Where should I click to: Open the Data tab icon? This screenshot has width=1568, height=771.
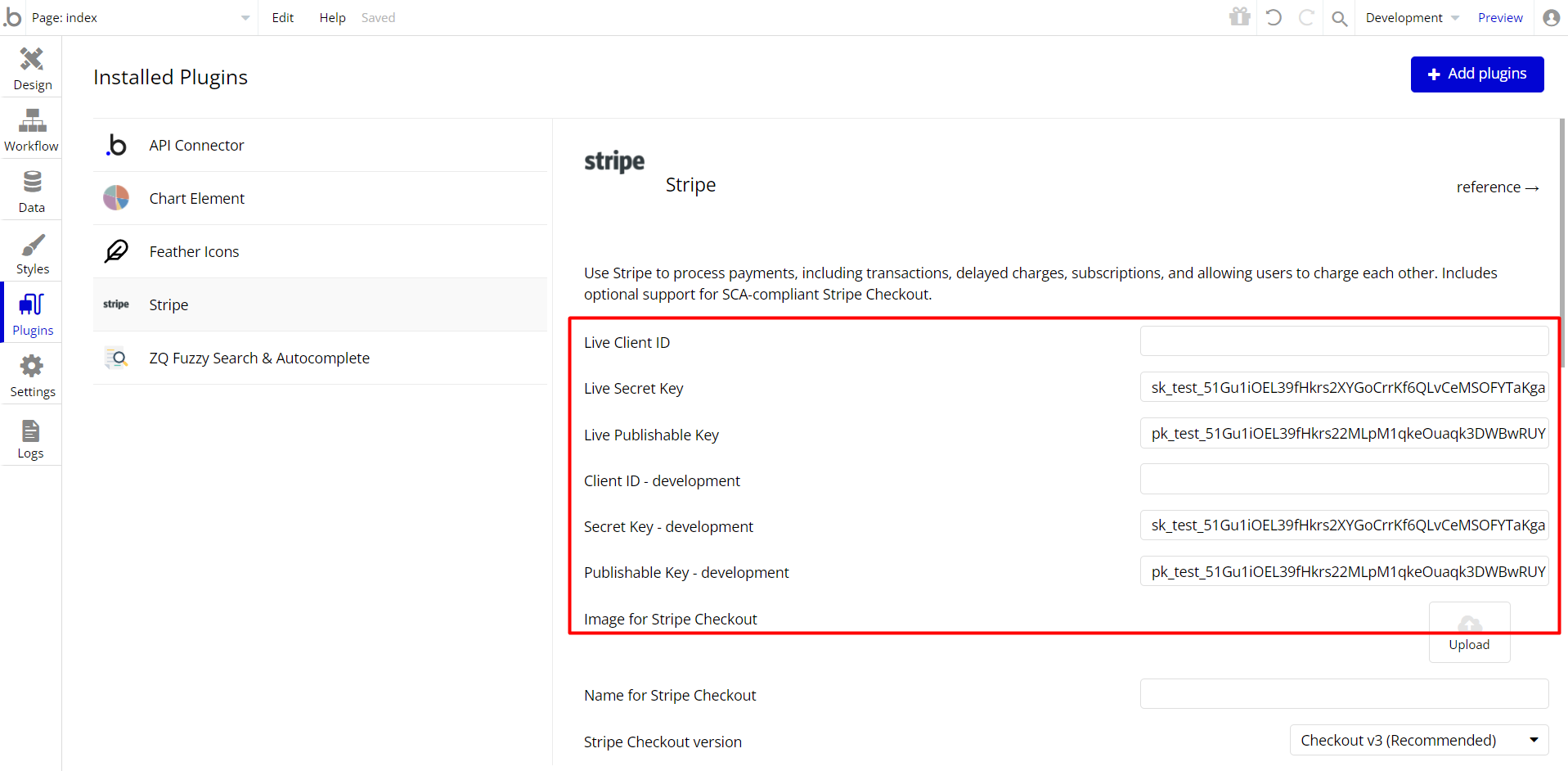coord(32,182)
